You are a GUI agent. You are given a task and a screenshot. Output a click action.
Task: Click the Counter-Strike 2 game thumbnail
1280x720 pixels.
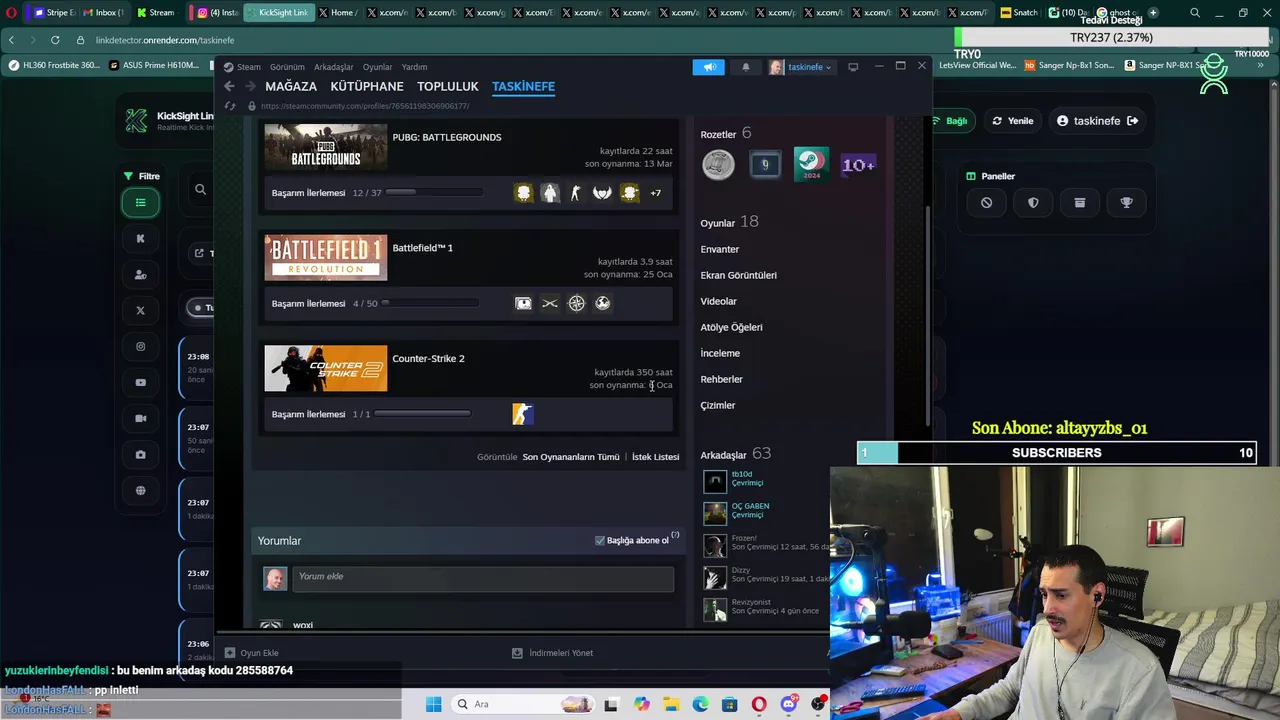pos(325,368)
